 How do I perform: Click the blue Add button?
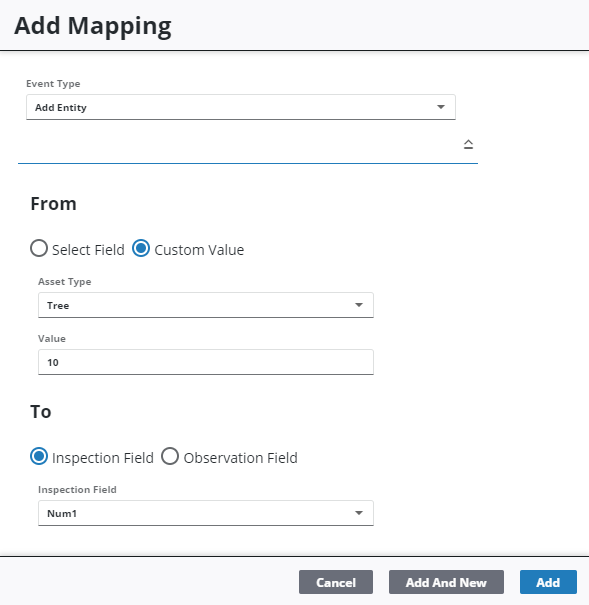click(x=548, y=582)
